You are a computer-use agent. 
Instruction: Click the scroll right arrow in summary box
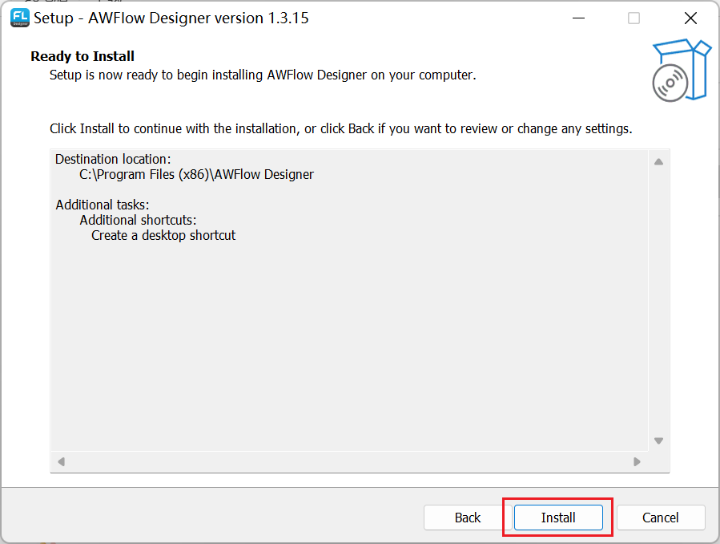tap(637, 461)
